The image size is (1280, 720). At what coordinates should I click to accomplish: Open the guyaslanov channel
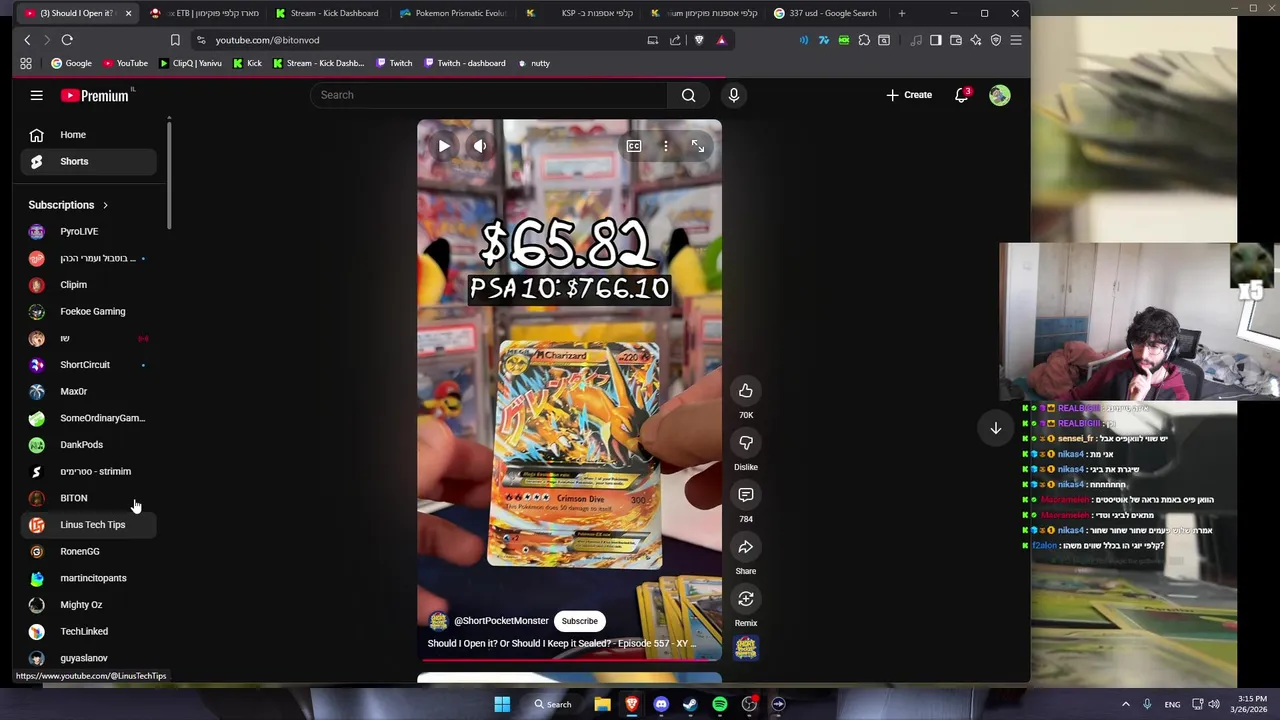tap(87, 658)
